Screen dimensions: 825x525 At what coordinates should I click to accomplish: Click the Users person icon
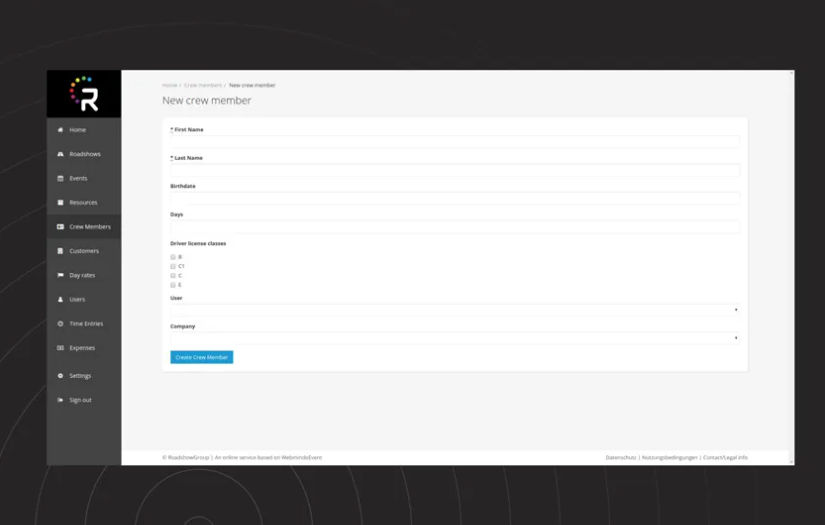click(60, 299)
